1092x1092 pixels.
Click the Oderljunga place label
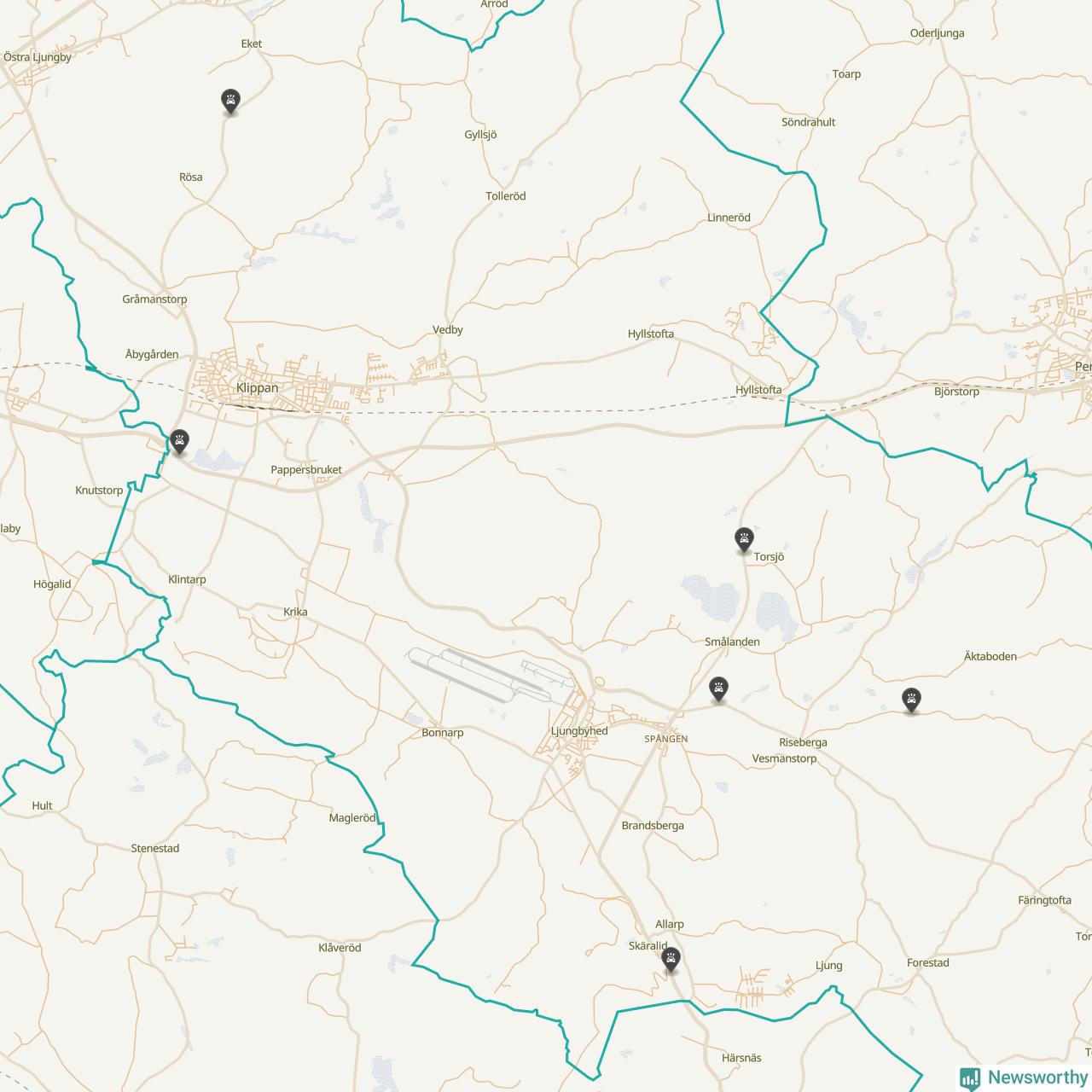pos(937,33)
